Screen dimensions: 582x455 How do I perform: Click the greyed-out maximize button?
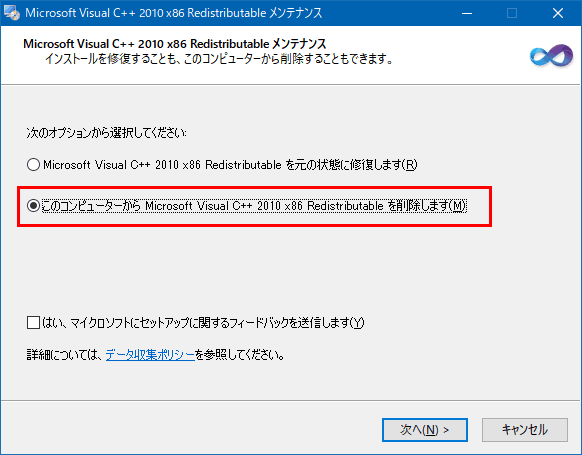512,13
